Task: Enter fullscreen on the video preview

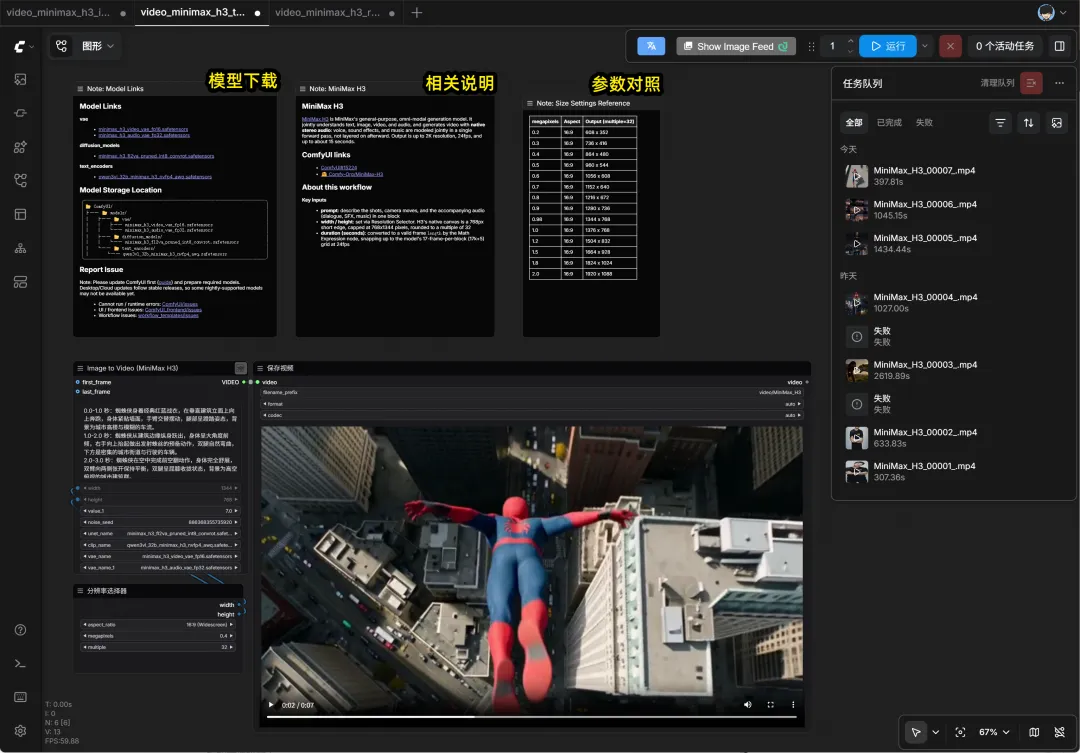Action: pos(770,705)
